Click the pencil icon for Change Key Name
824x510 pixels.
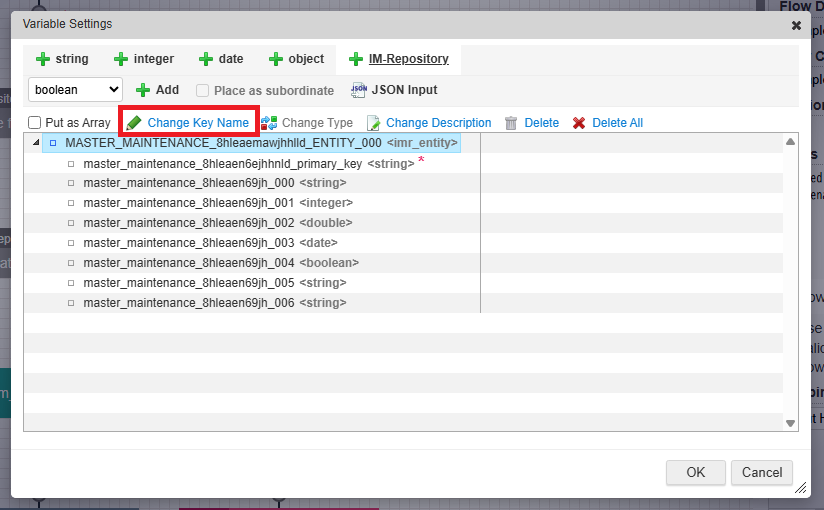133,123
